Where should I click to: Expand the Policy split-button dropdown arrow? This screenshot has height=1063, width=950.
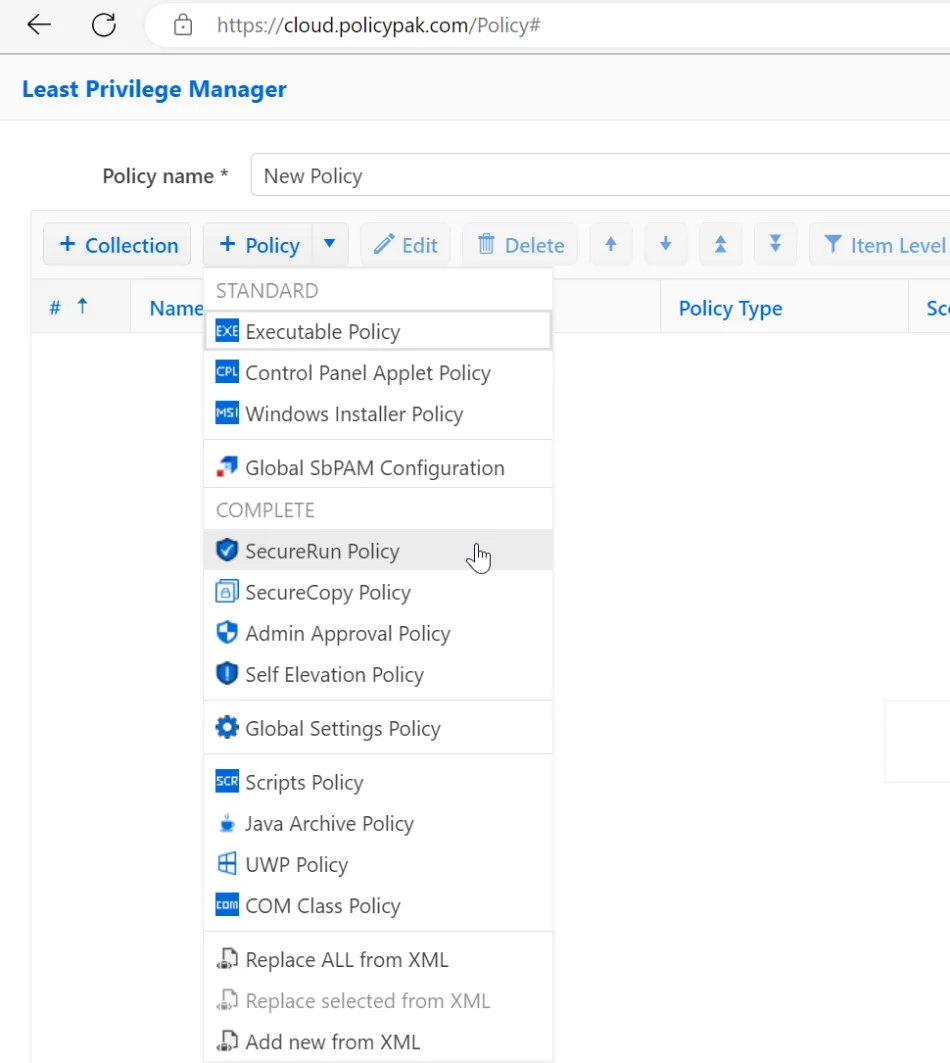coord(330,245)
